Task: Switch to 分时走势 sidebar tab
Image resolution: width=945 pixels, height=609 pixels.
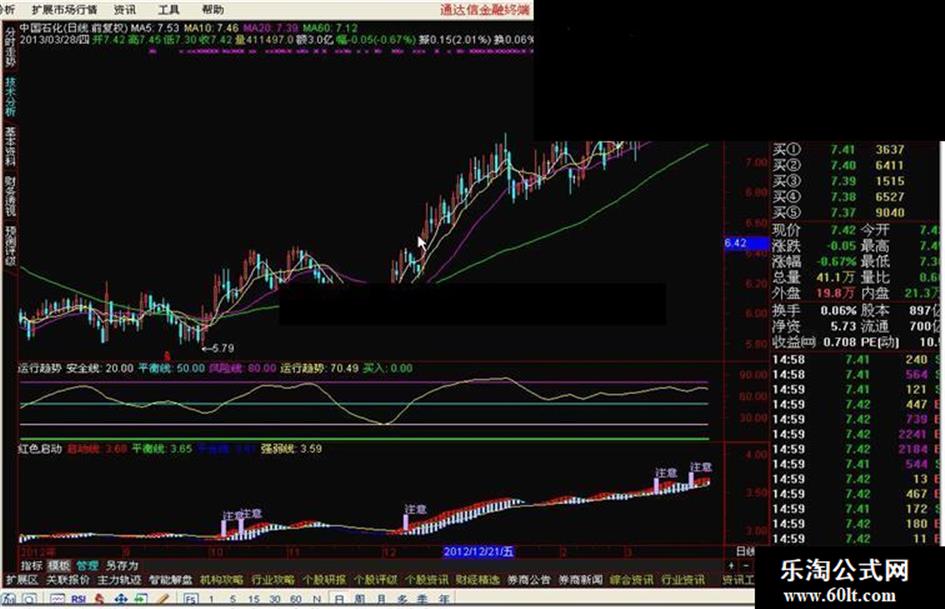Action: click(10, 47)
